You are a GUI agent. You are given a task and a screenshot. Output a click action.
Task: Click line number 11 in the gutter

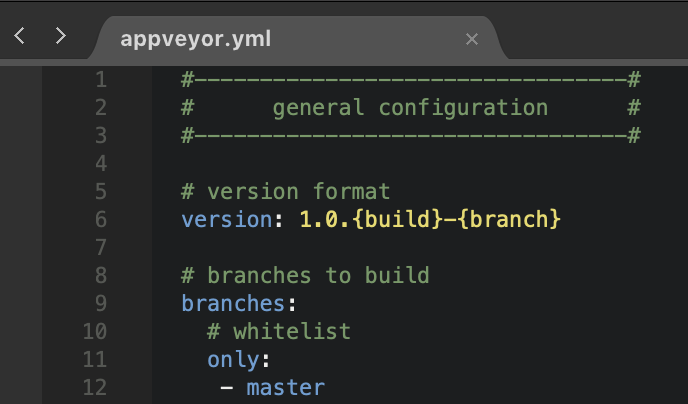click(95, 360)
